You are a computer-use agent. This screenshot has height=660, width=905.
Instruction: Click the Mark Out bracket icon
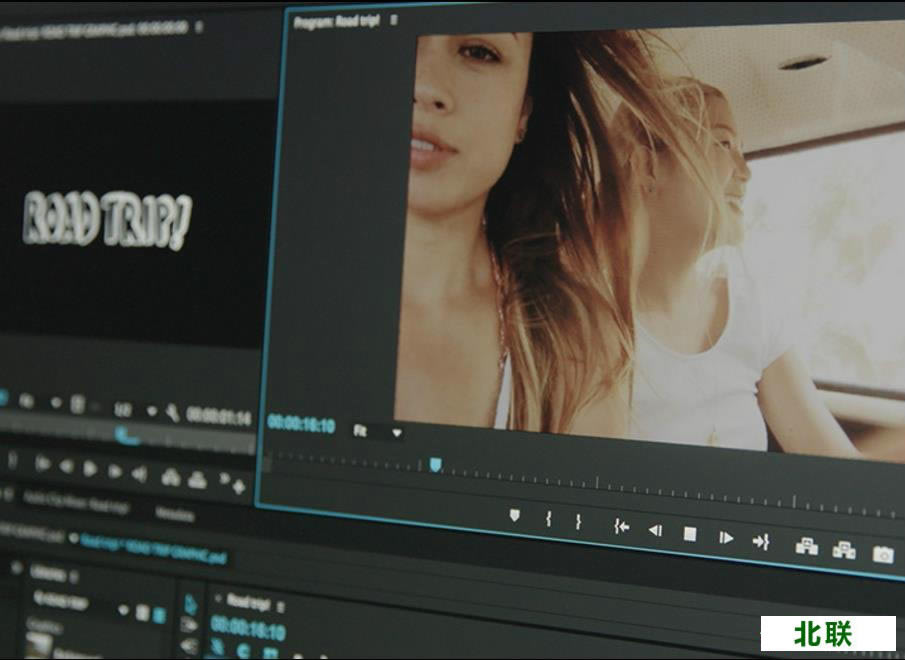578,521
